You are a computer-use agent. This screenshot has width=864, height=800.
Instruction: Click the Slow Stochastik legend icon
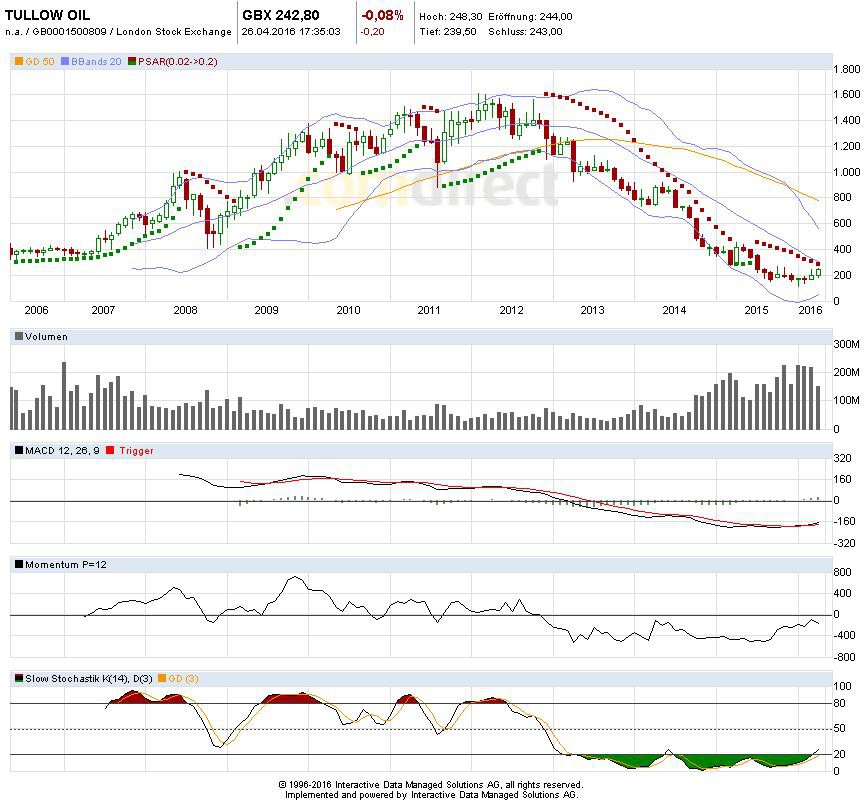click(18, 679)
